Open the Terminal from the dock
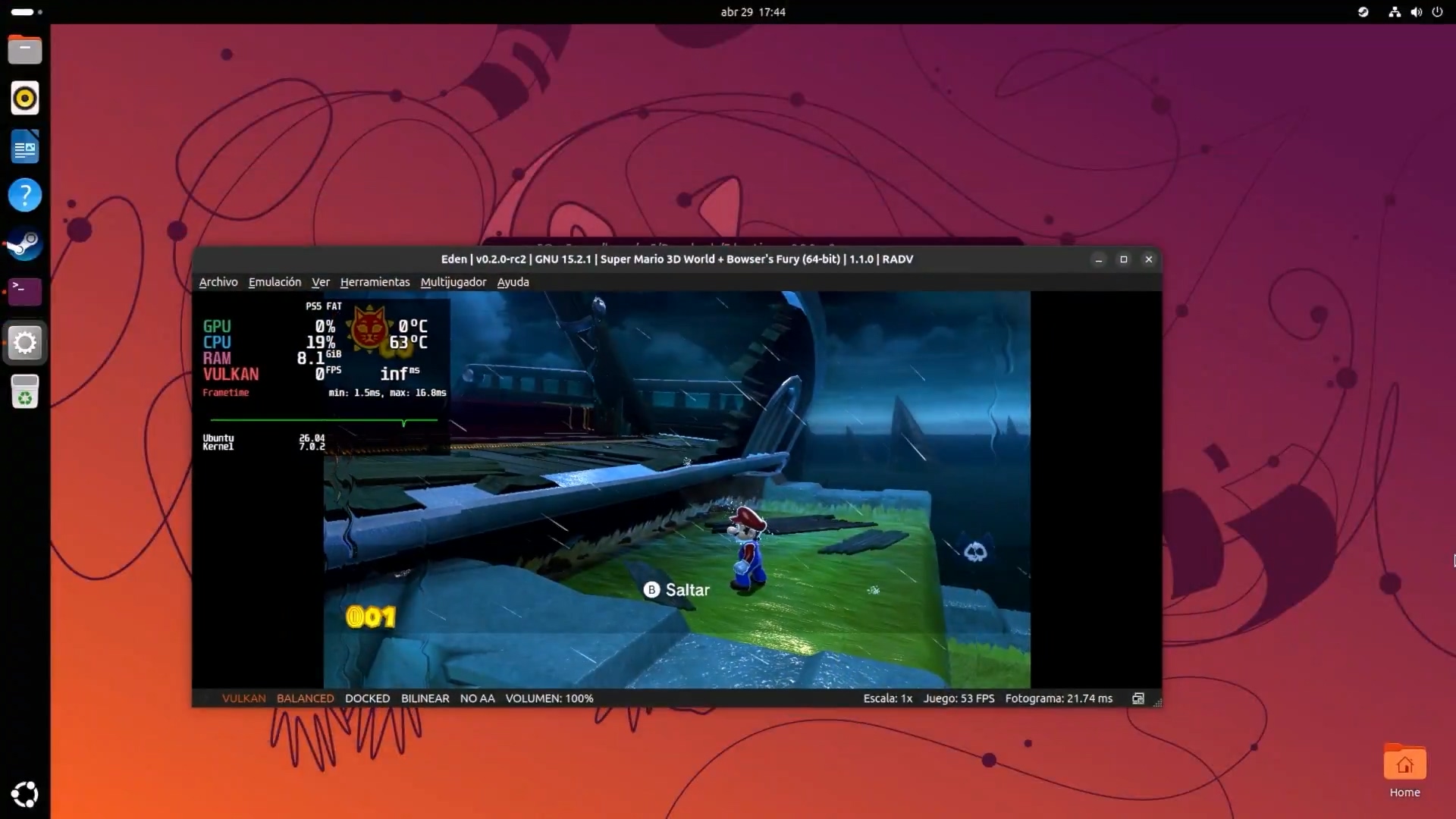Screen dimensions: 1456x819 25,292
